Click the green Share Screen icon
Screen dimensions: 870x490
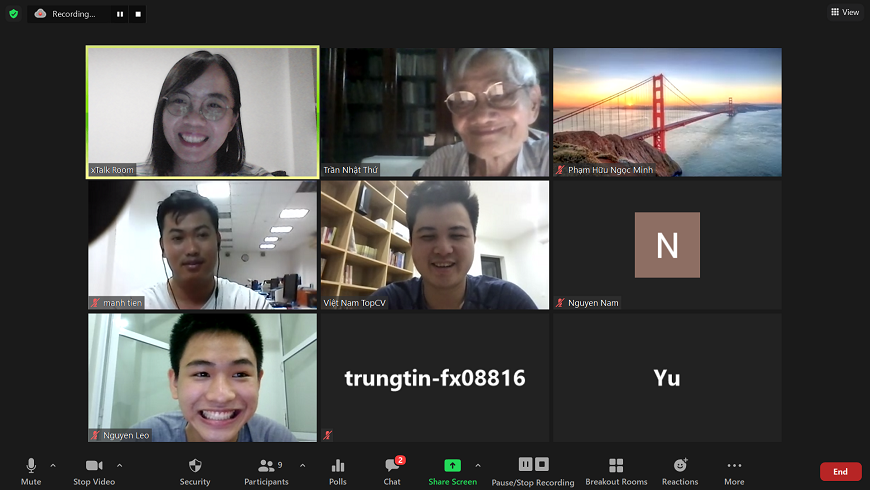pos(452,466)
